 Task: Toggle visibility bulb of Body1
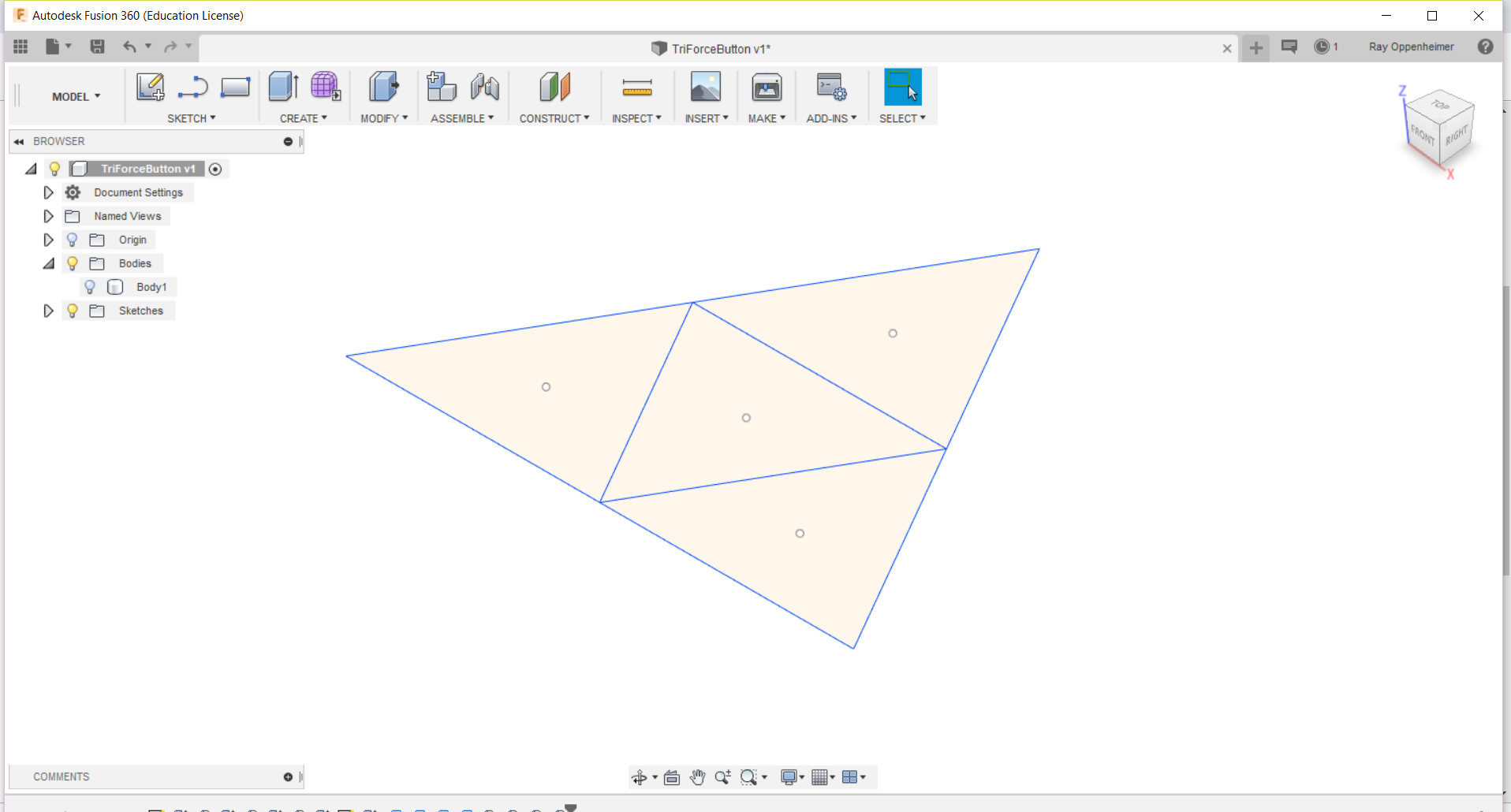click(x=90, y=287)
